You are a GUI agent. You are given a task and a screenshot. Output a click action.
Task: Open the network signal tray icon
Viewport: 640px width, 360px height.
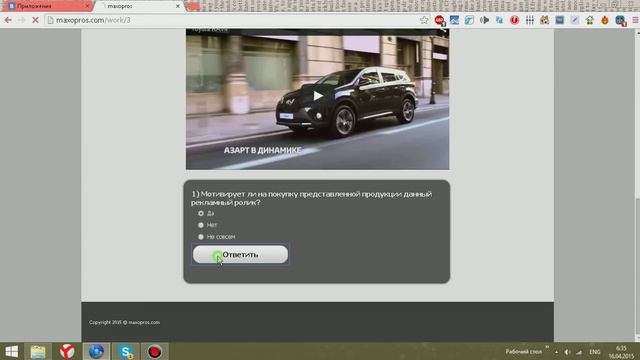coord(579,352)
